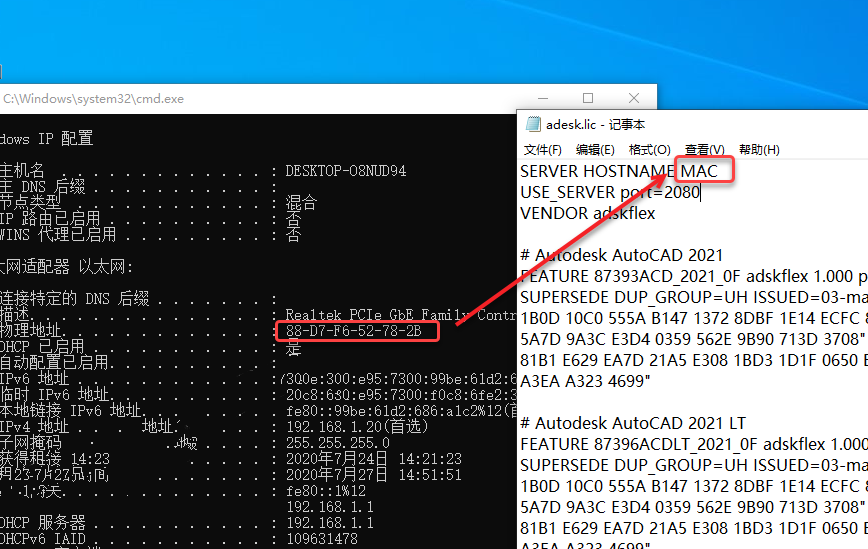This screenshot has height=549, width=868.
Task: Click the DHCPv6 IAID value 109631478
Action: pyautogui.click(x=322, y=539)
